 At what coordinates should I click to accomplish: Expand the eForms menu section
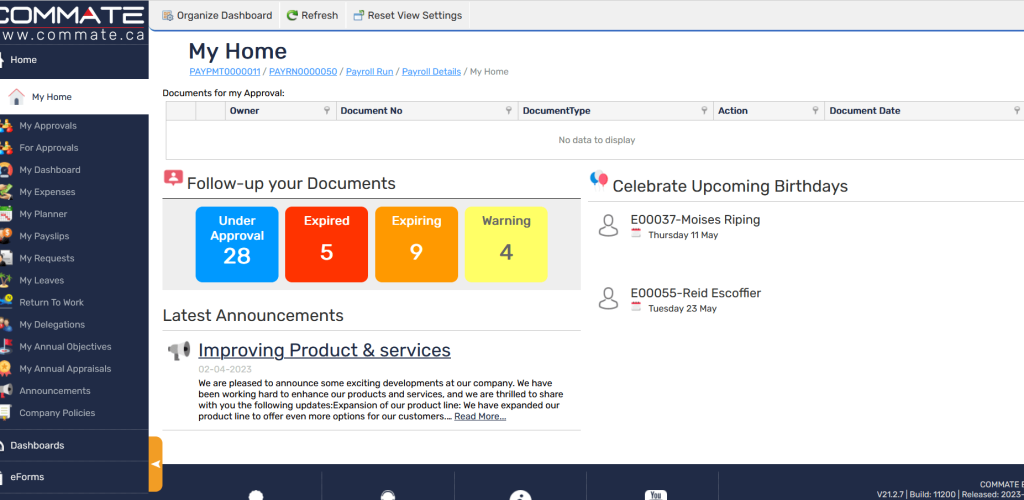click(x=27, y=477)
